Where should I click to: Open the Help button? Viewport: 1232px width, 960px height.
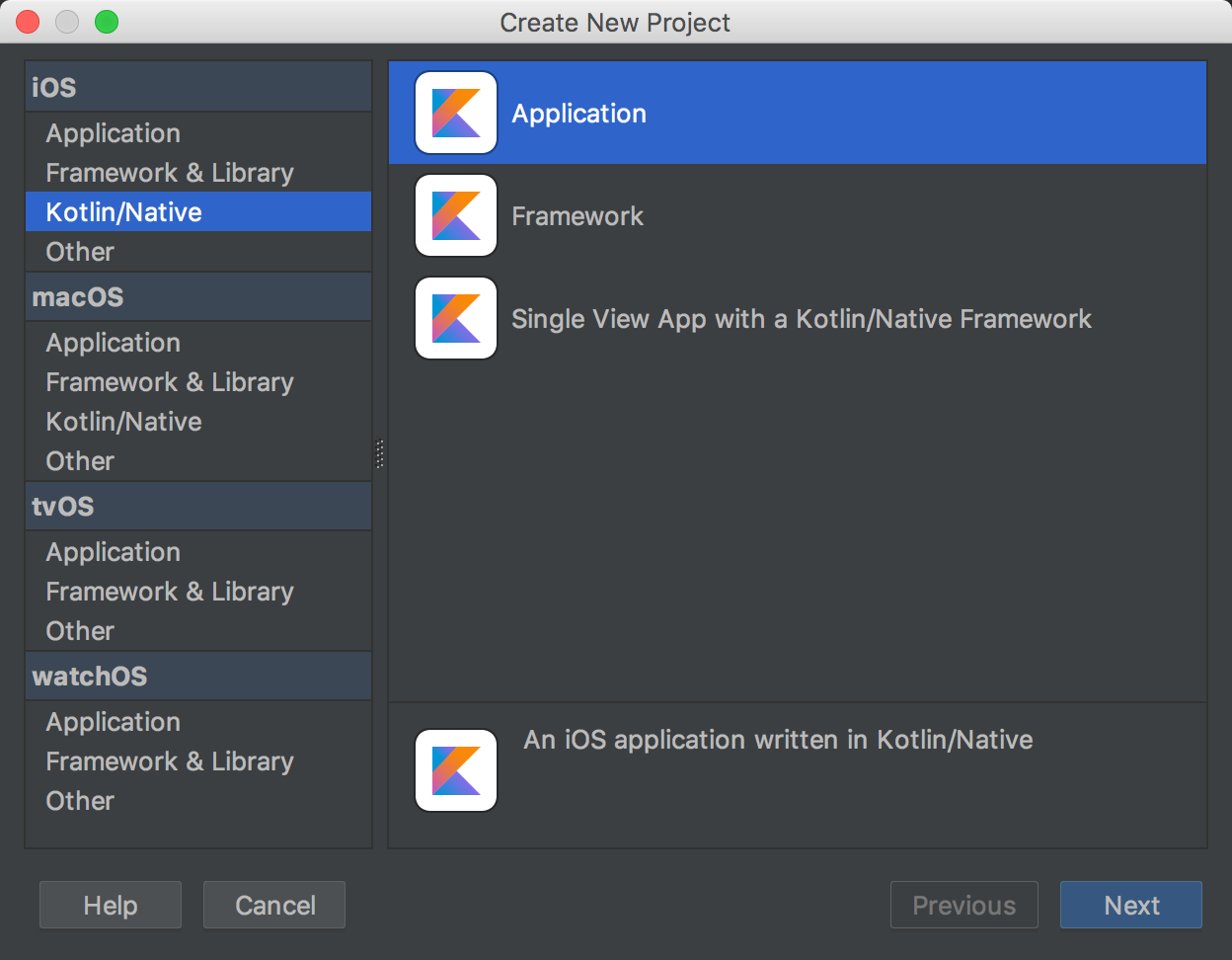[111, 905]
